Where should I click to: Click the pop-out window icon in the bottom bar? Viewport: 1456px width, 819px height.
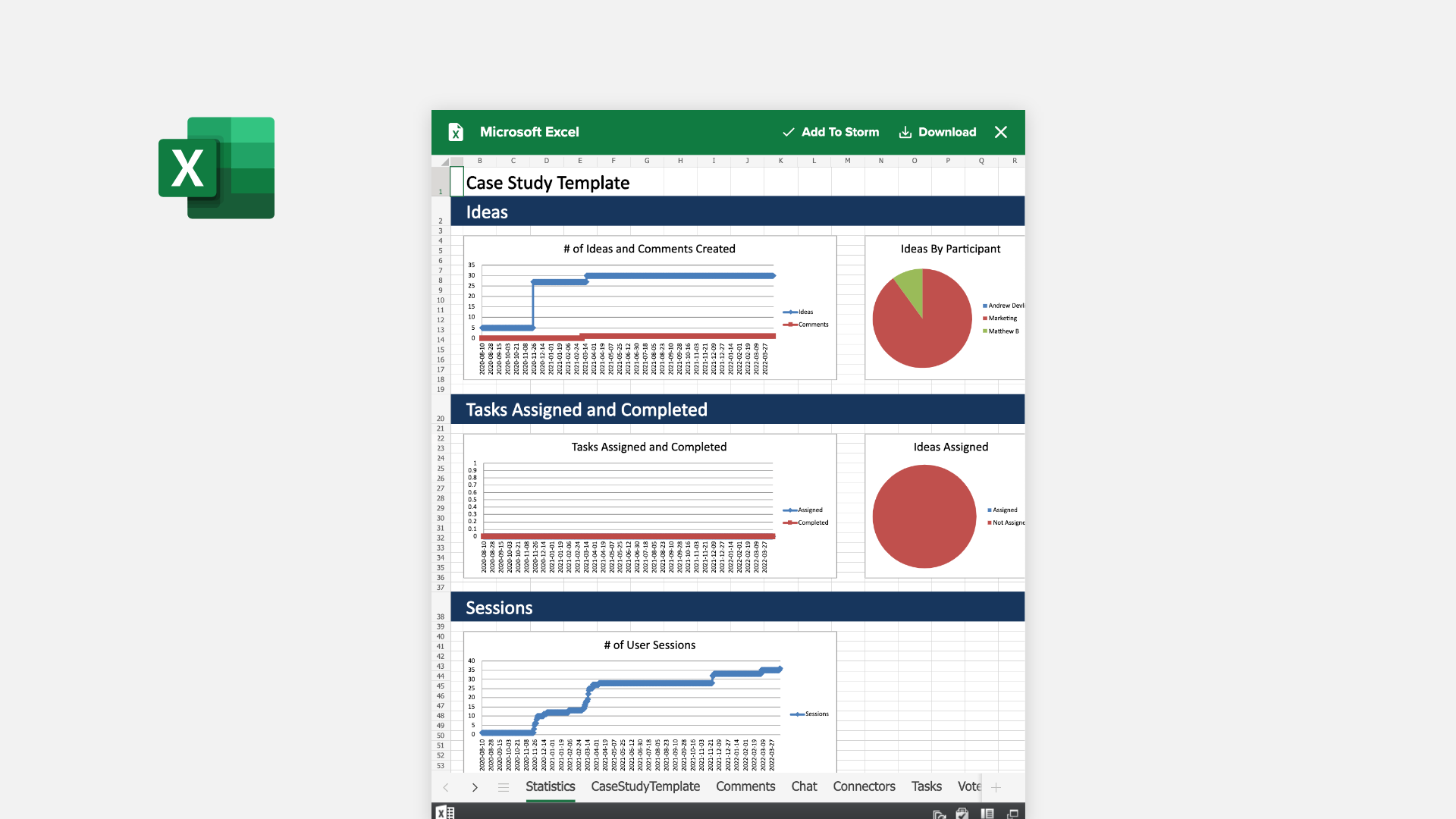[x=1012, y=814]
